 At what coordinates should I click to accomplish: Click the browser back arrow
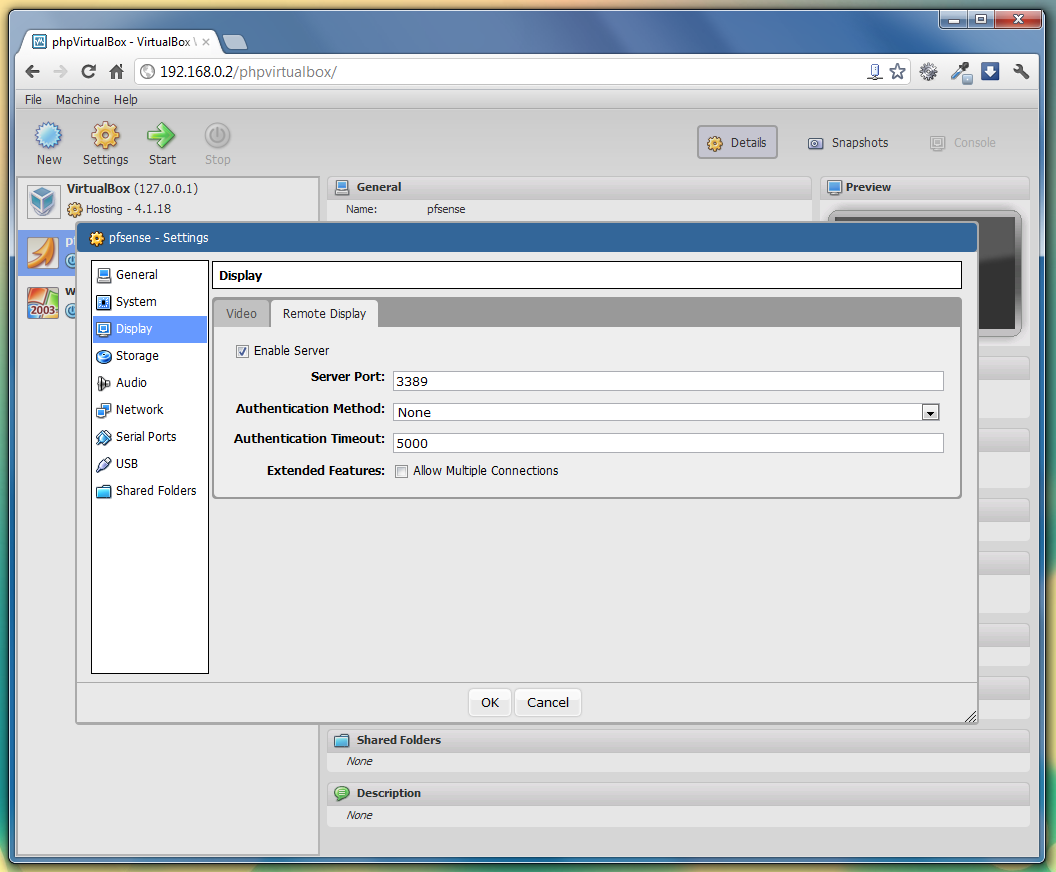(32, 71)
